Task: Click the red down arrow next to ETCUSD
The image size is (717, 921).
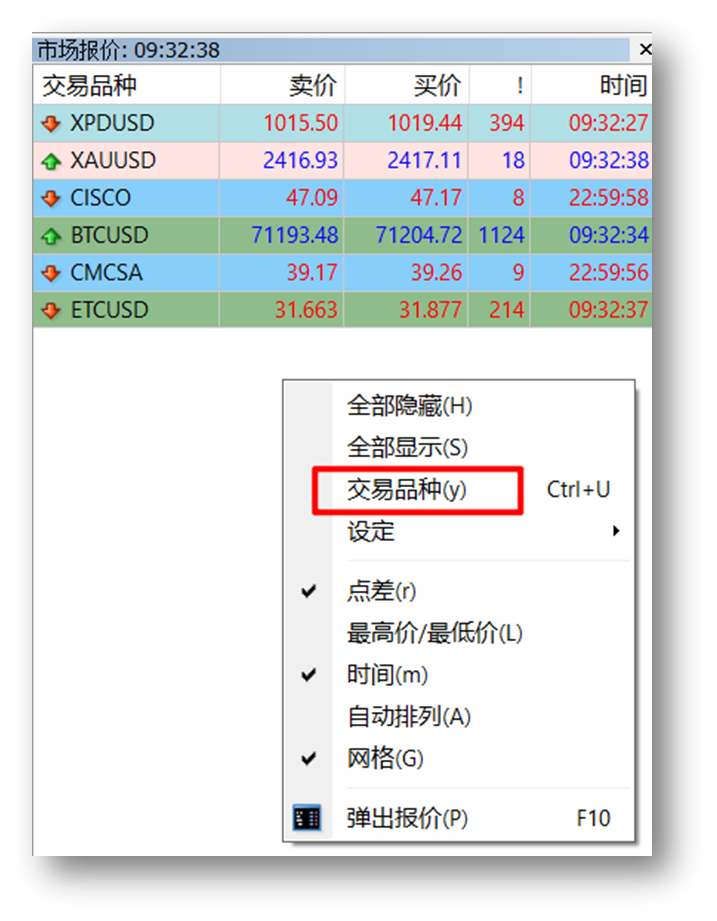Action: coord(51,310)
